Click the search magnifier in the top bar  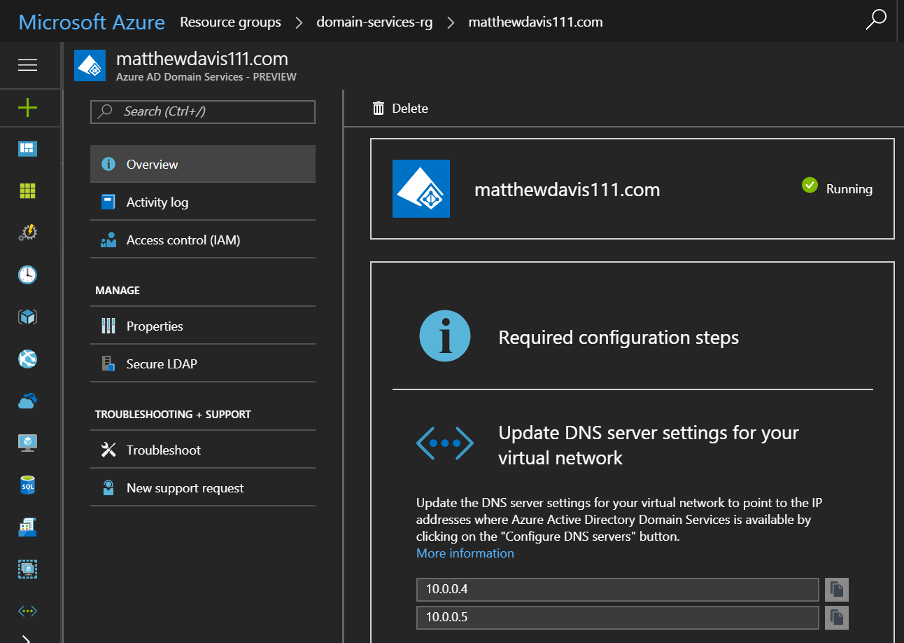click(x=876, y=19)
